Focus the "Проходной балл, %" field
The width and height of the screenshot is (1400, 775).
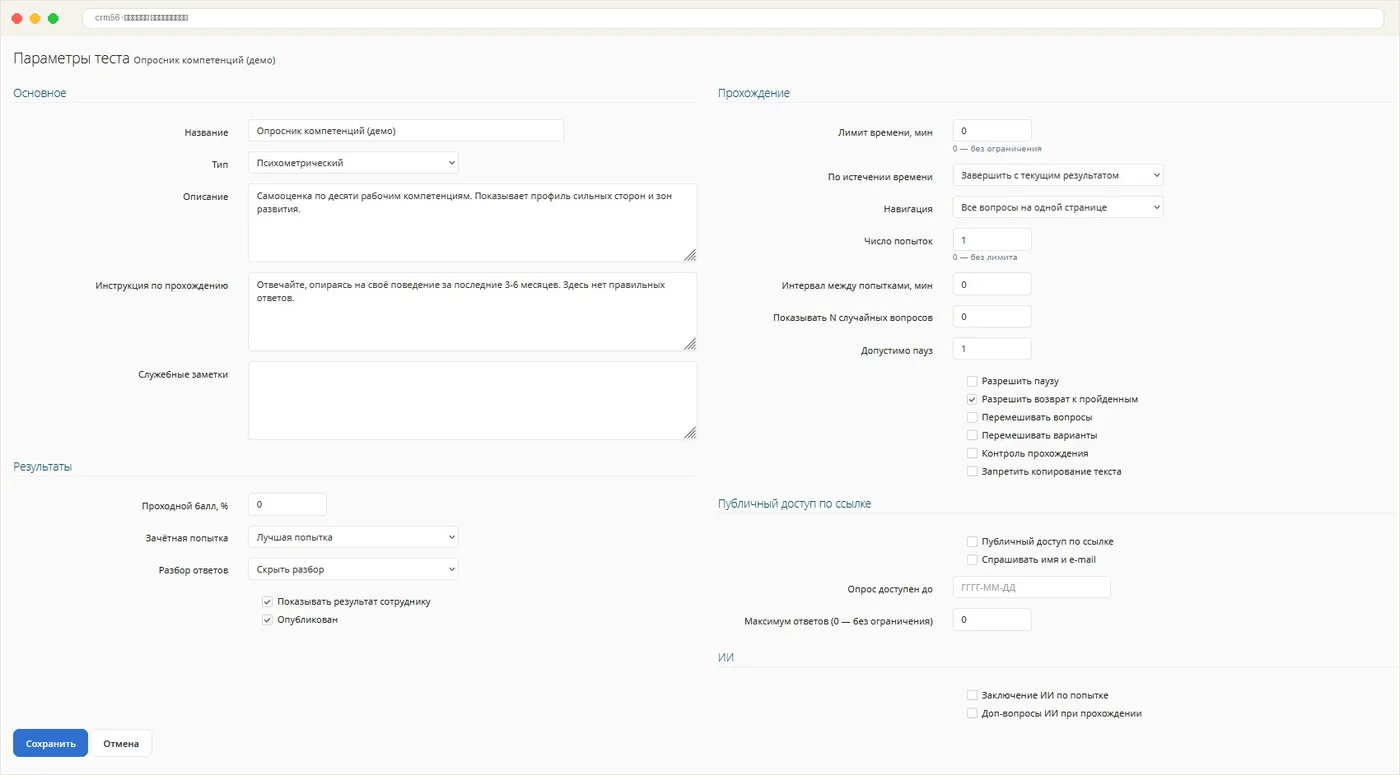287,505
